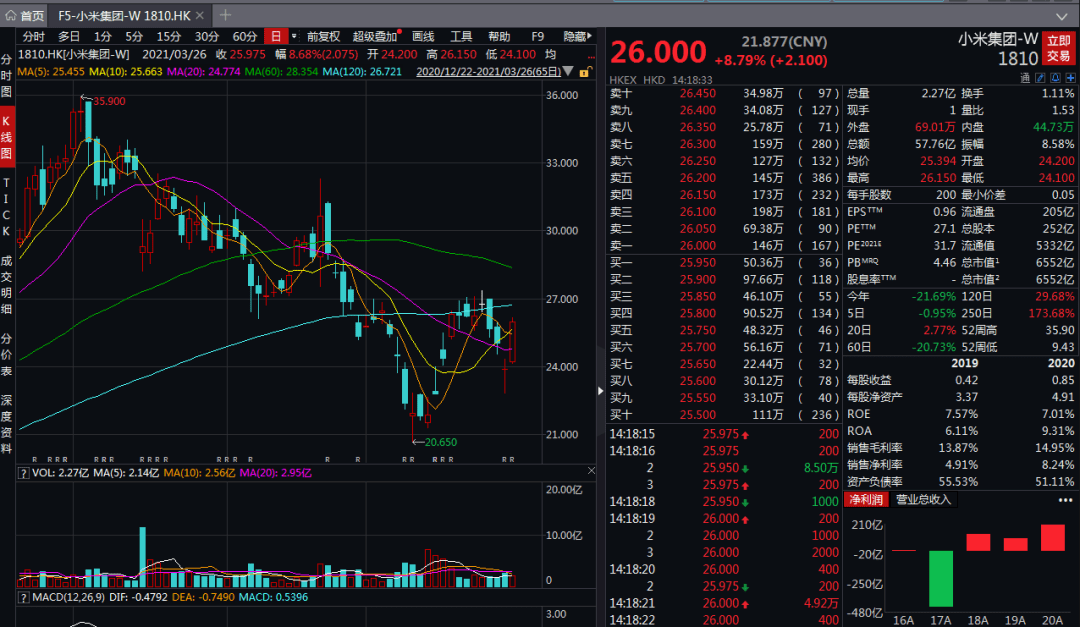
Task: Select the 30分 period
Action: click(206, 37)
